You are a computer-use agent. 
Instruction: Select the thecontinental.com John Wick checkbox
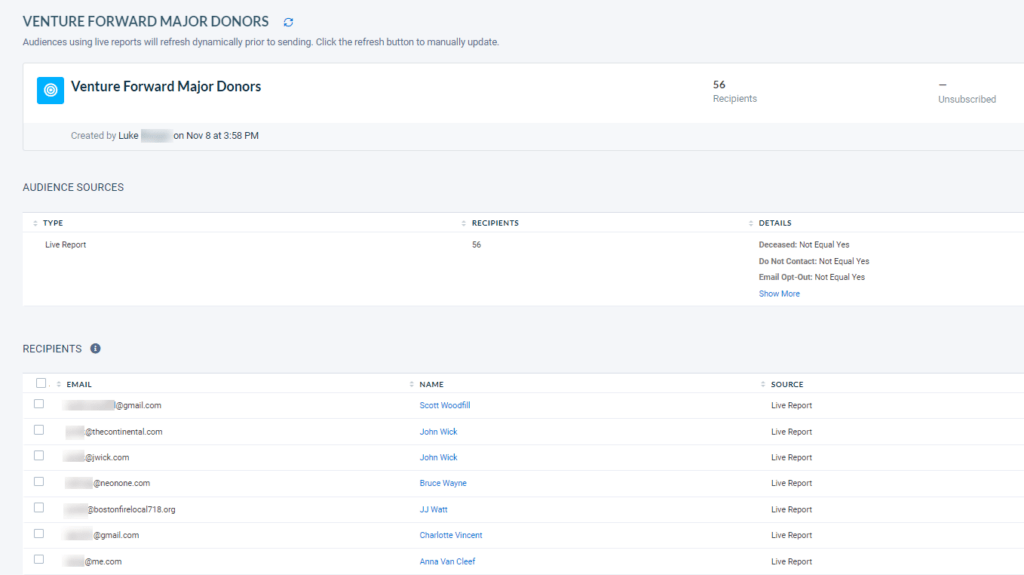click(x=39, y=430)
